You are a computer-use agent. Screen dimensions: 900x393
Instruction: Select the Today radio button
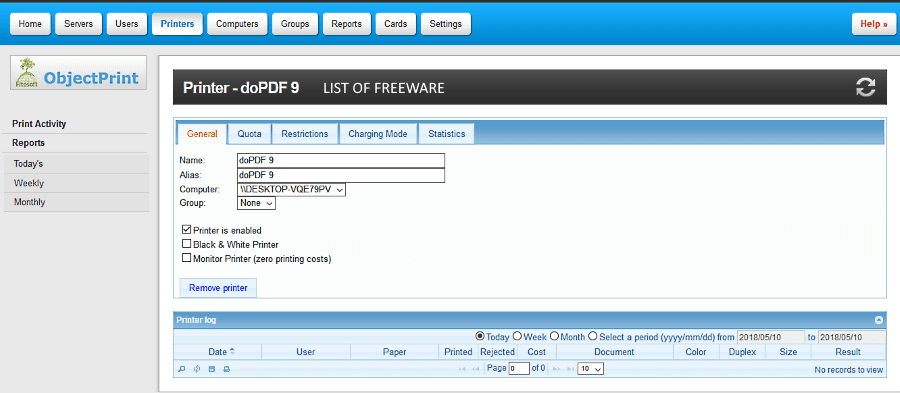[x=480, y=336]
